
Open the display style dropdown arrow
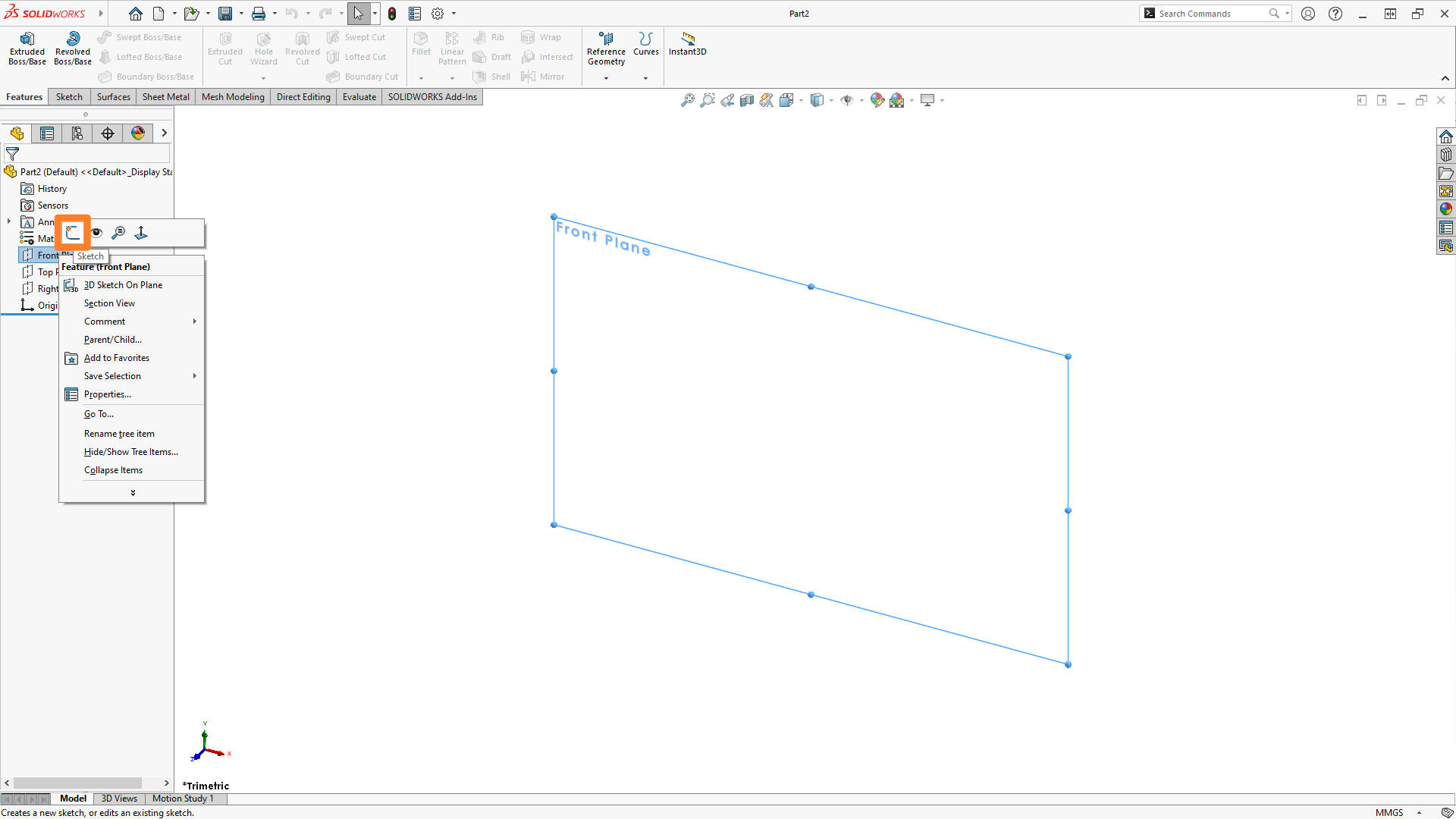831,99
